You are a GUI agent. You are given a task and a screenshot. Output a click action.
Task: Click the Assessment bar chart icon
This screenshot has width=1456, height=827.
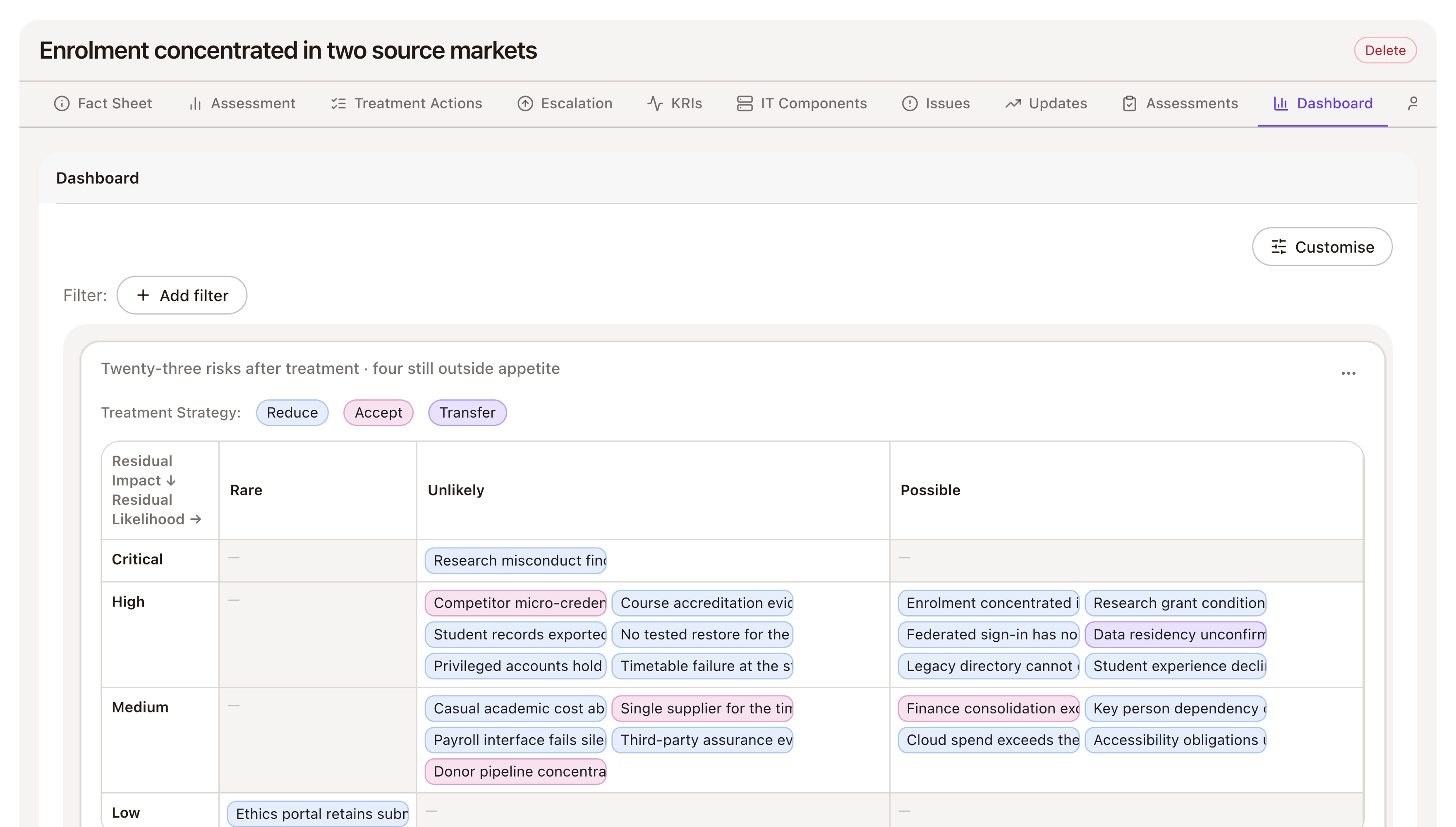click(195, 103)
